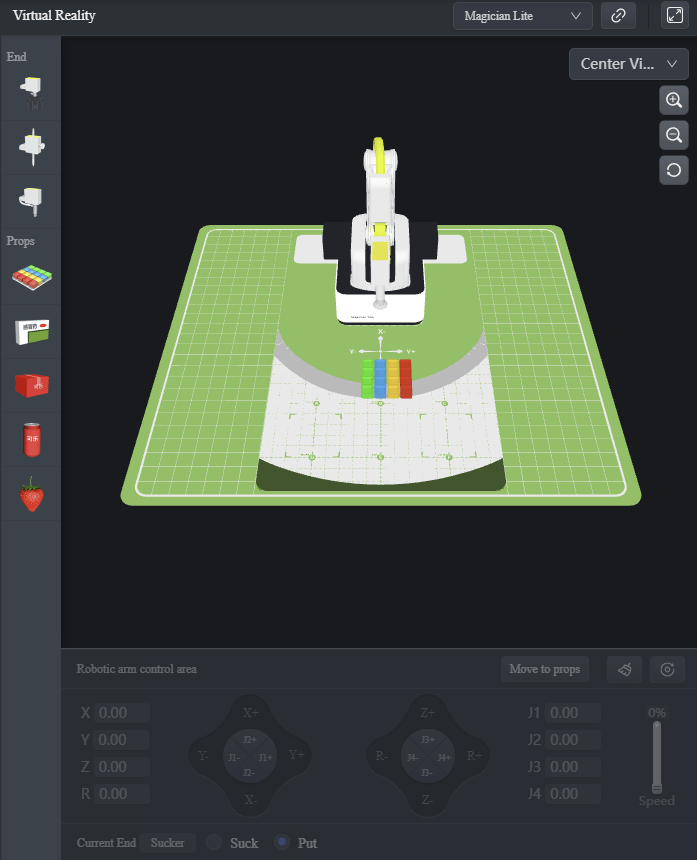Expand Virtual Reality panel to fullscreen

(674, 16)
